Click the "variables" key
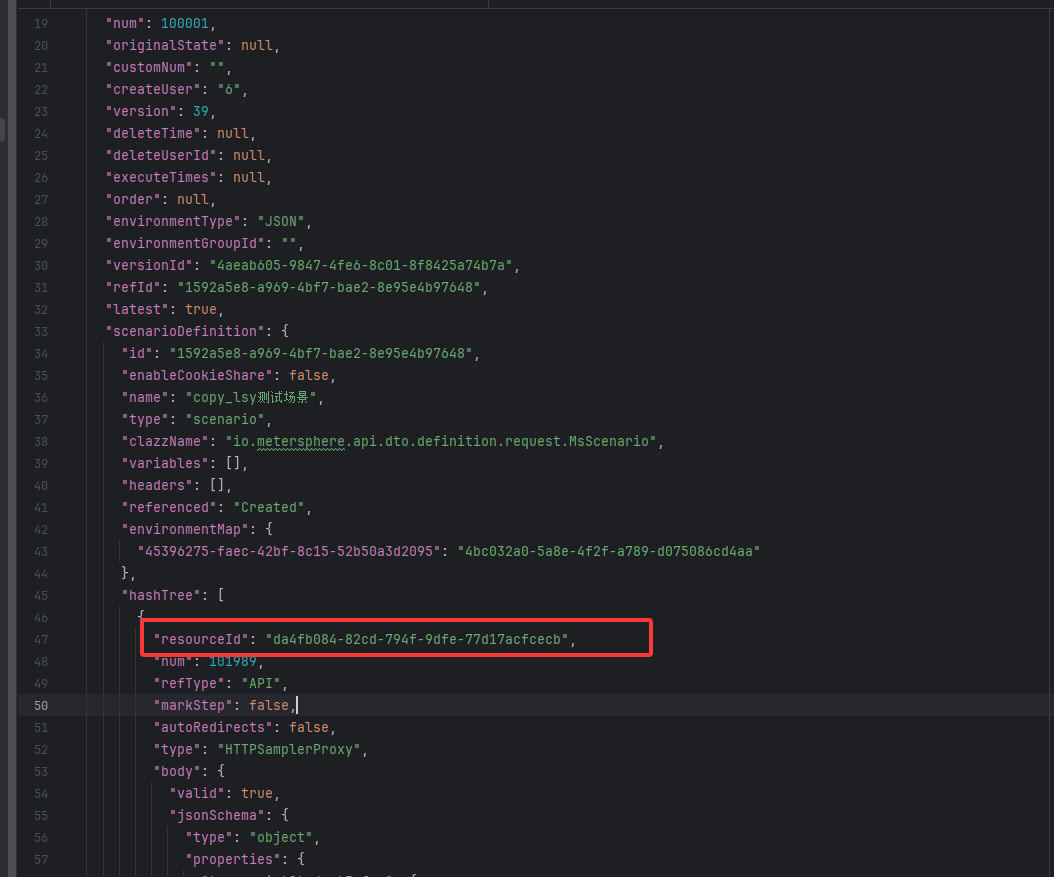This screenshot has height=877, width=1054. pyautogui.click(x=165, y=464)
